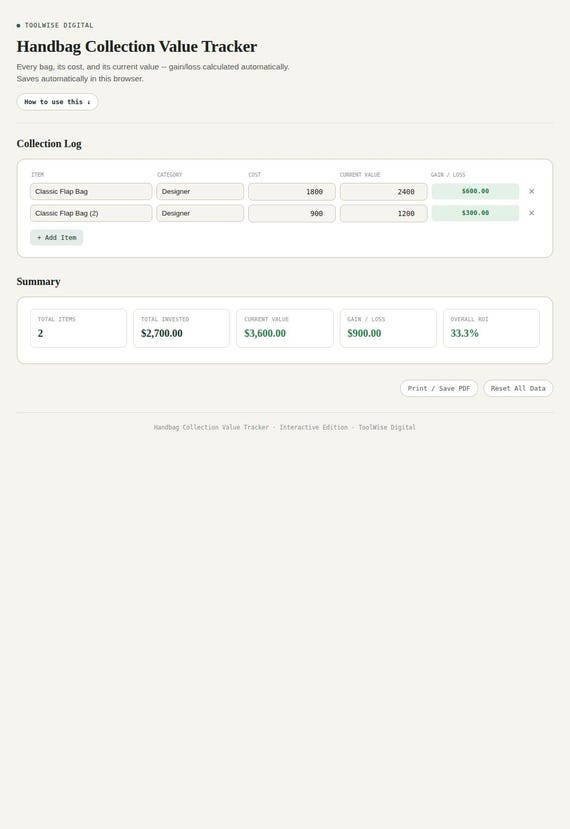The height and width of the screenshot is (829, 570).
Task: Click the cost field showing 900
Action: [292, 213]
